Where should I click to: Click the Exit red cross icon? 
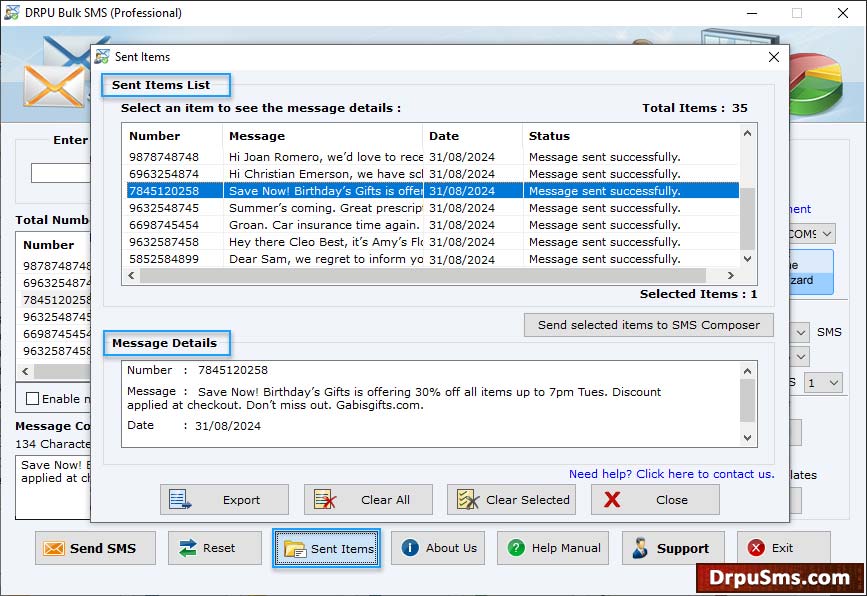coord(756,548)
